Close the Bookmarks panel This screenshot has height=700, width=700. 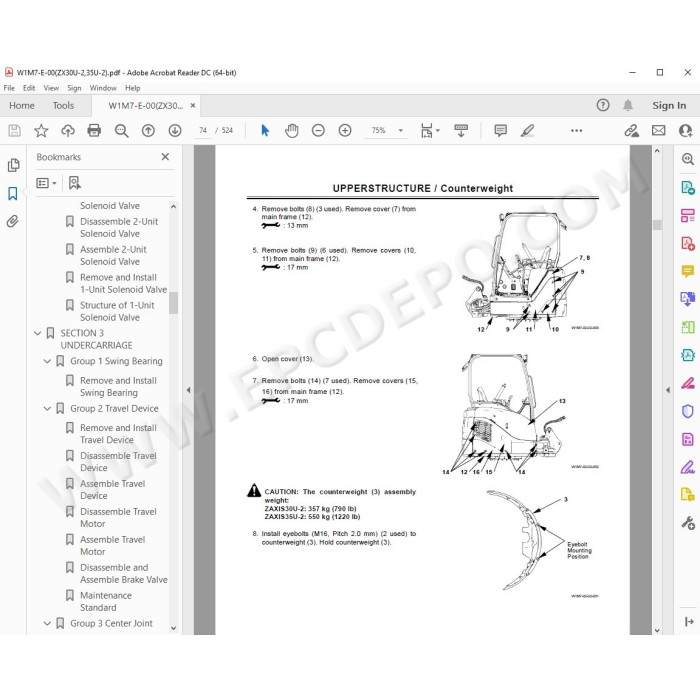click(x=165, y=157)
